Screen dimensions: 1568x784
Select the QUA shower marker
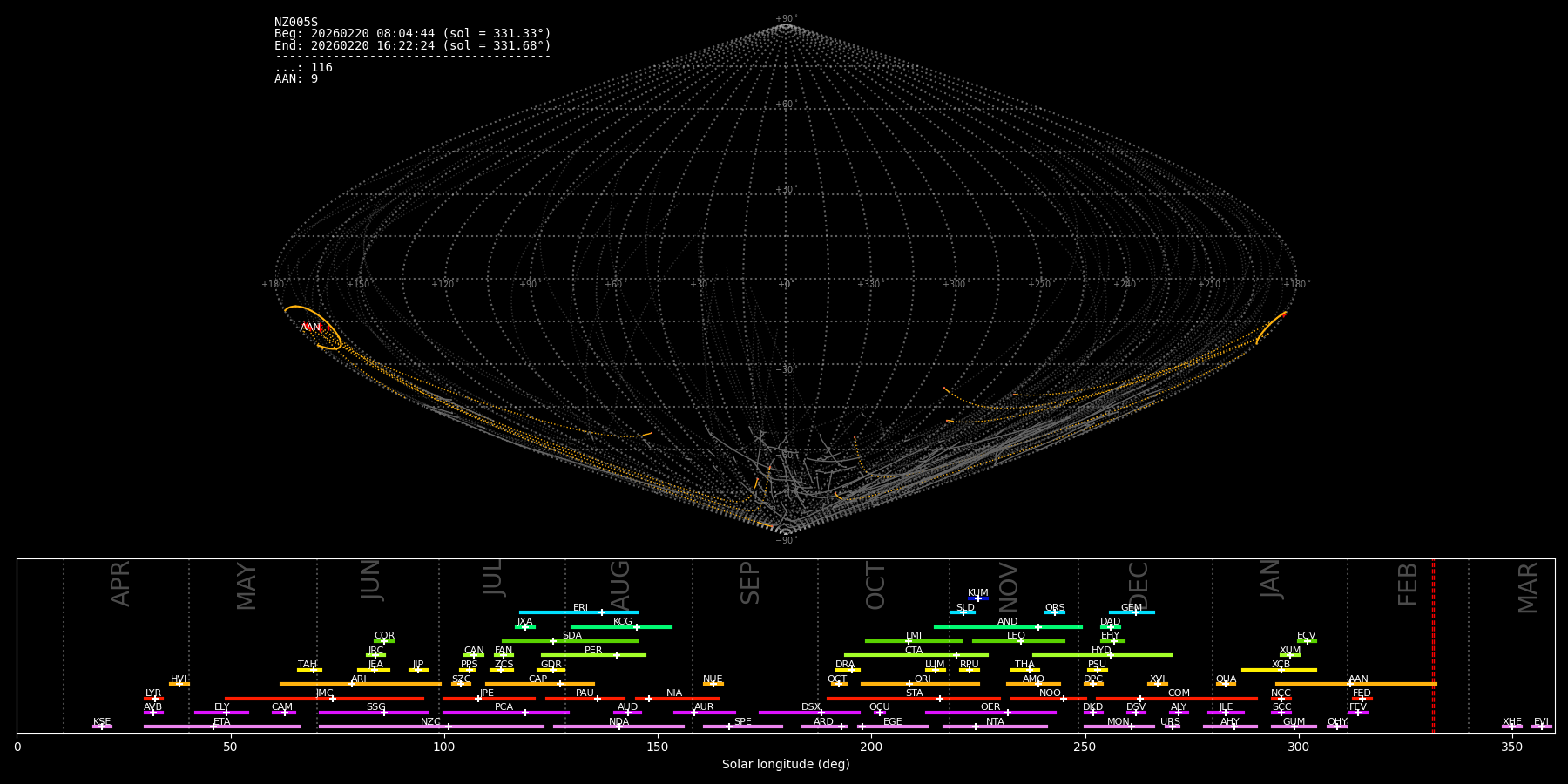tap(1226, 684)
